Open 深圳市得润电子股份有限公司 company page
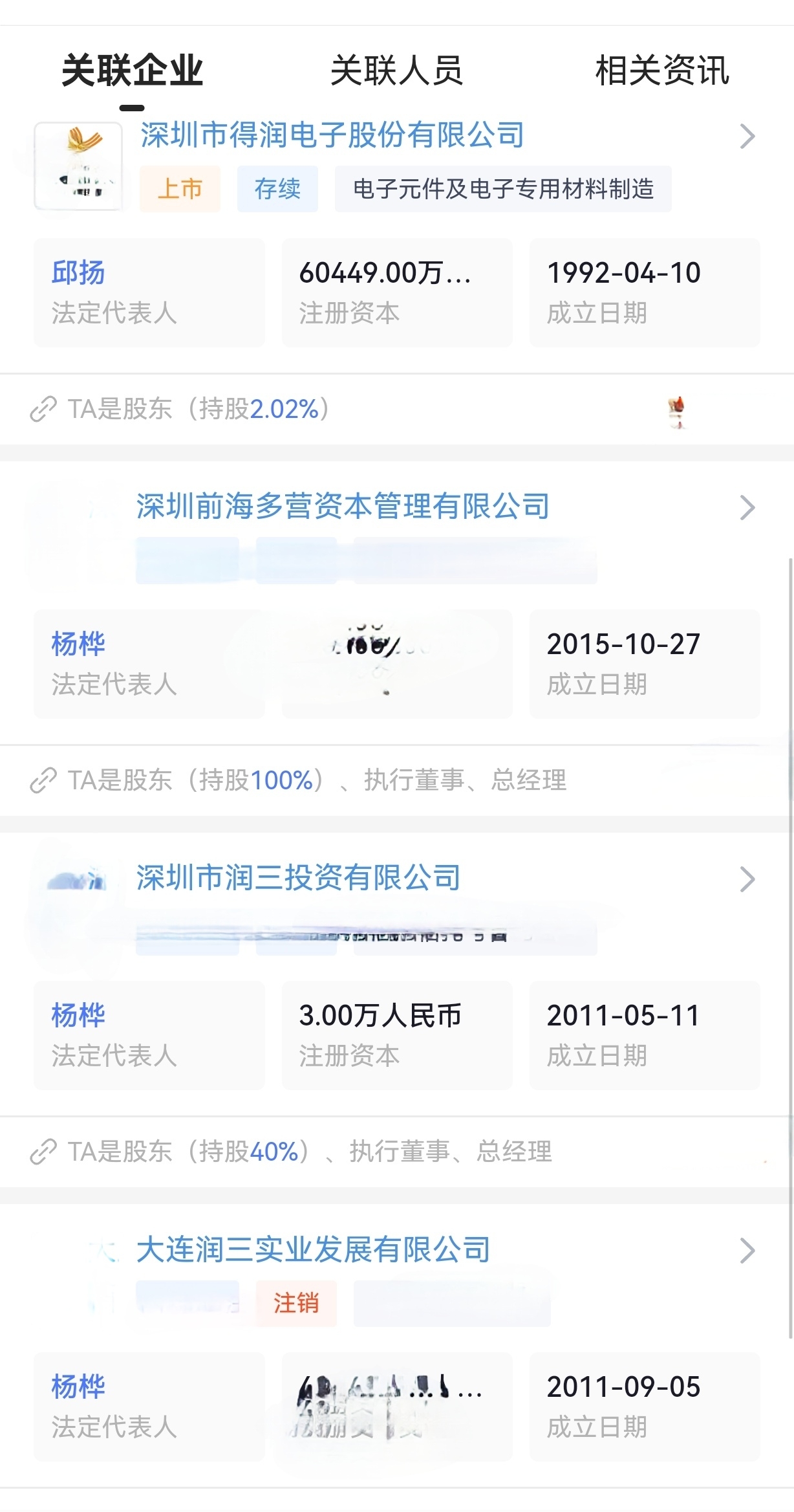 (x=332, y=135)
